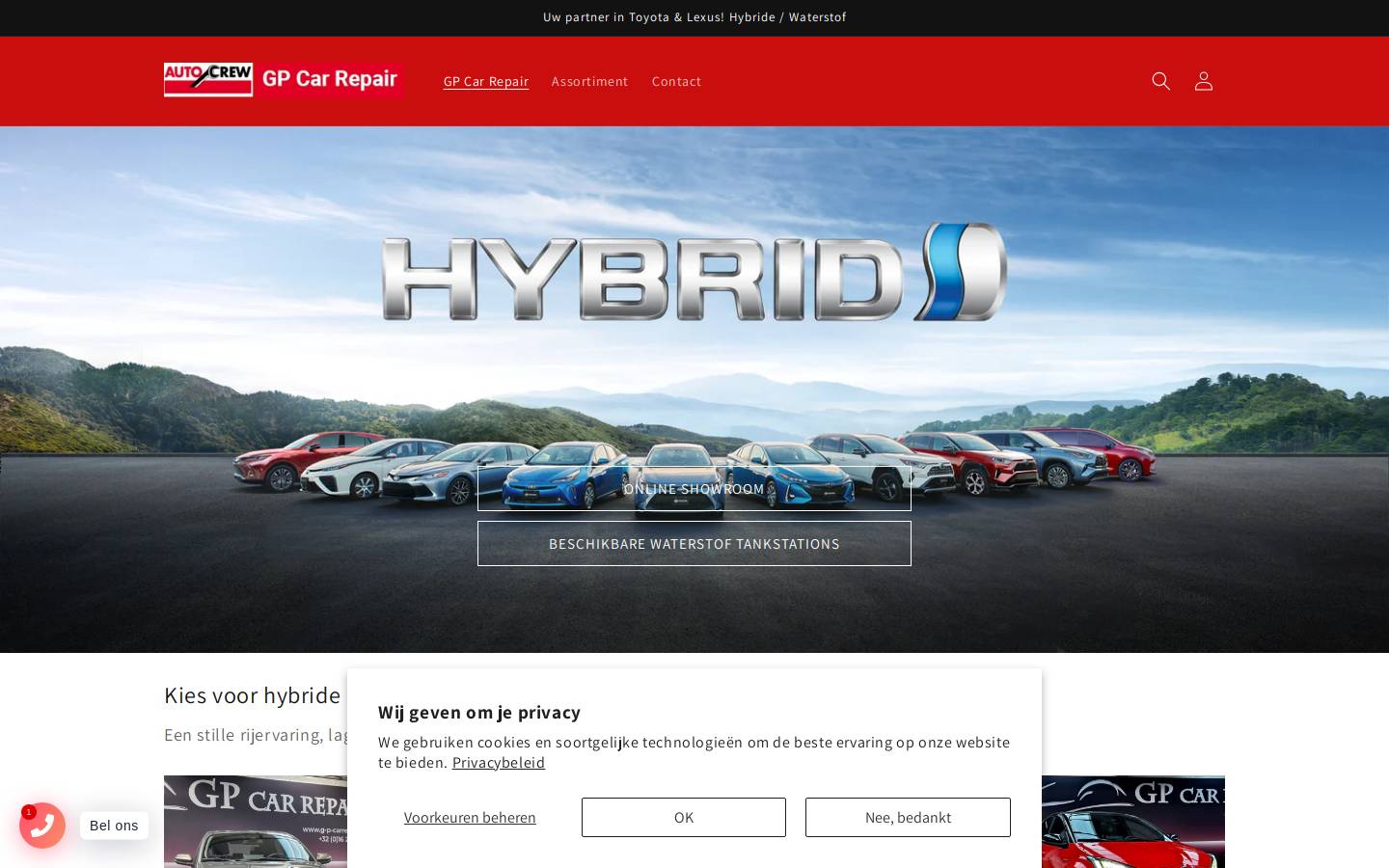Open 'Voorkeuren beheren' cookie preferences
Viewport: 1389px width, 868px height.
[x=470, y=817]
